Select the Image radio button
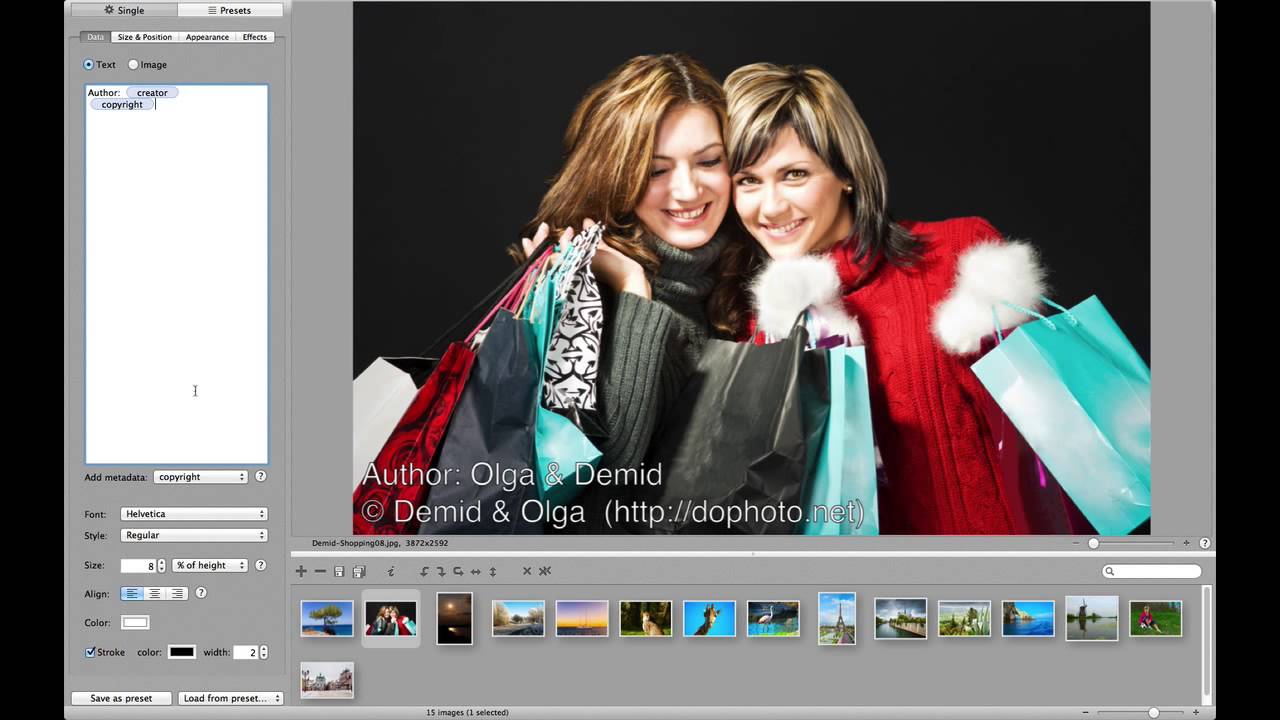This screenshot has width=1280, height=720. [x=133, y=65]
